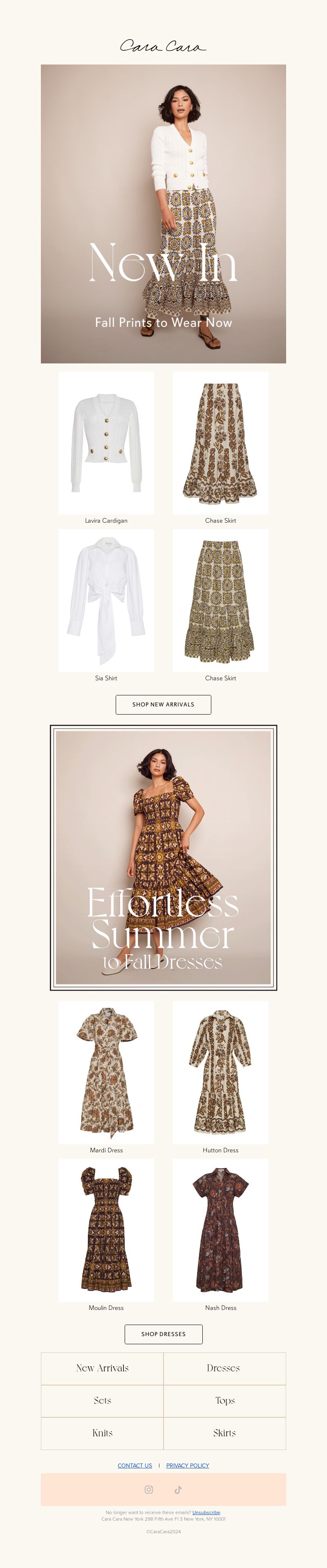Select the Moulin Dress product image
327x1568 pixels.
pyautogui.click(x=106, y=1230)
